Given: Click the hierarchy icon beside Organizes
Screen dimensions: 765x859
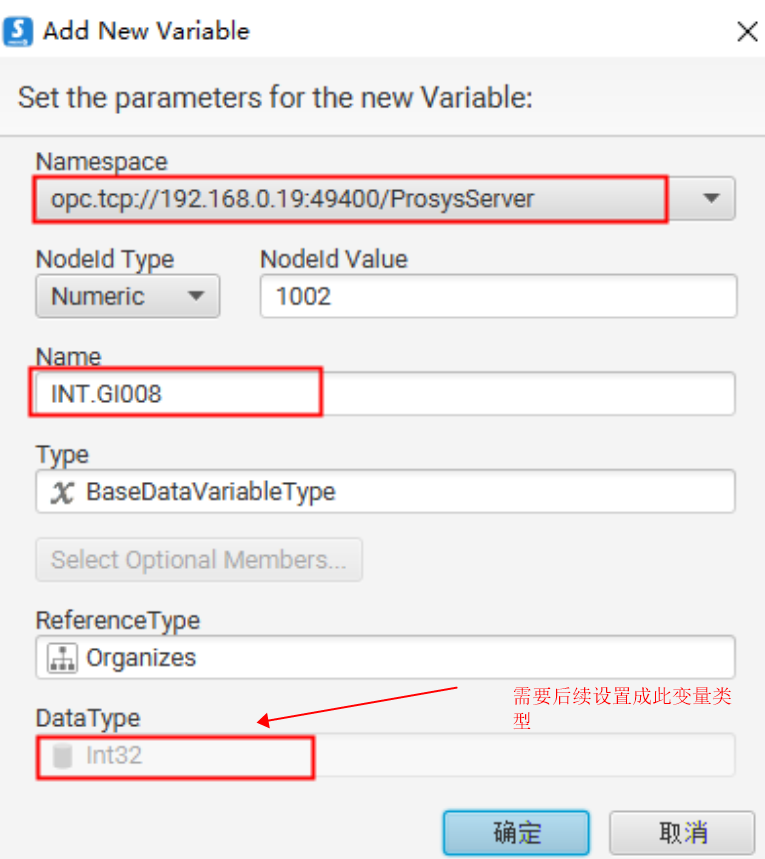Looking at the screenshot, I should click(x=62, y=657).
